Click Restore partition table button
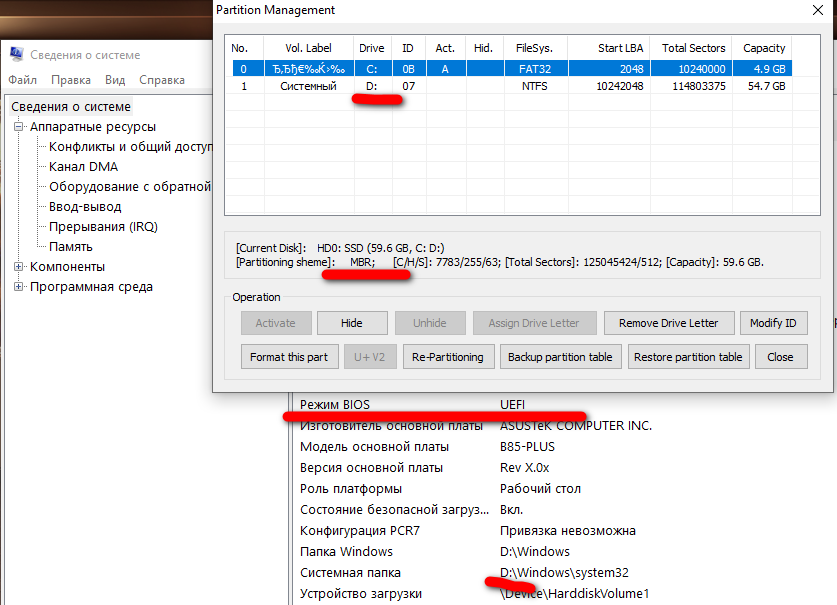This screenshot has height=605, width=837. pos(689,357)
